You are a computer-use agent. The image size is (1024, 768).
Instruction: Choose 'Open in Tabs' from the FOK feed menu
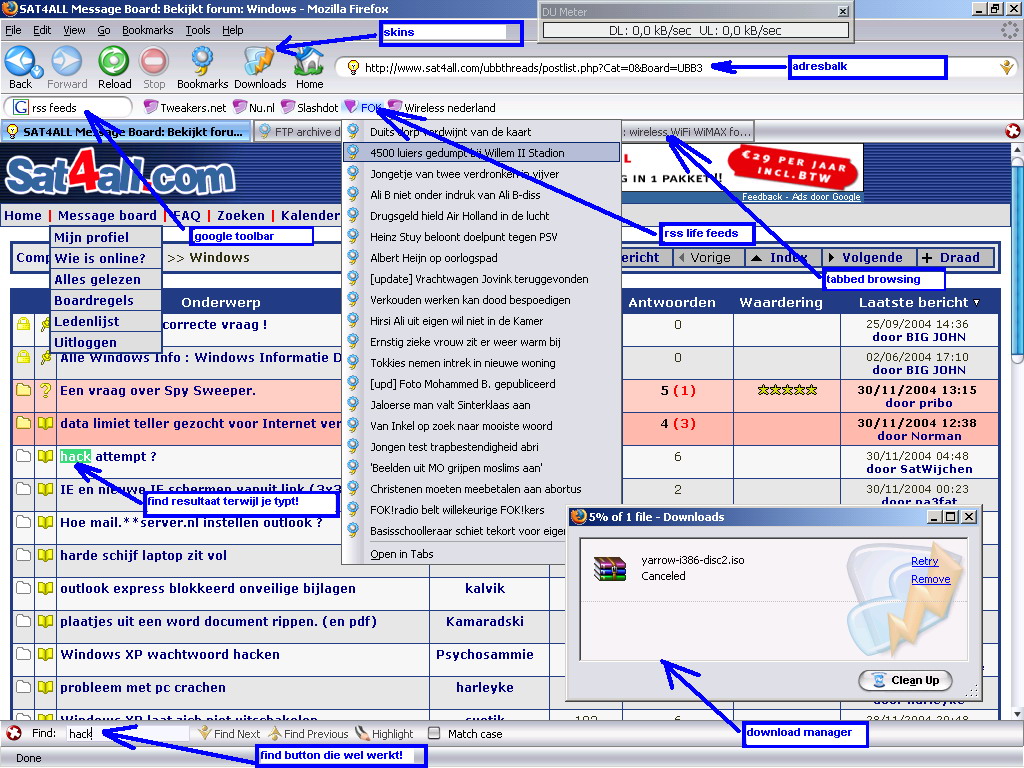402,554
